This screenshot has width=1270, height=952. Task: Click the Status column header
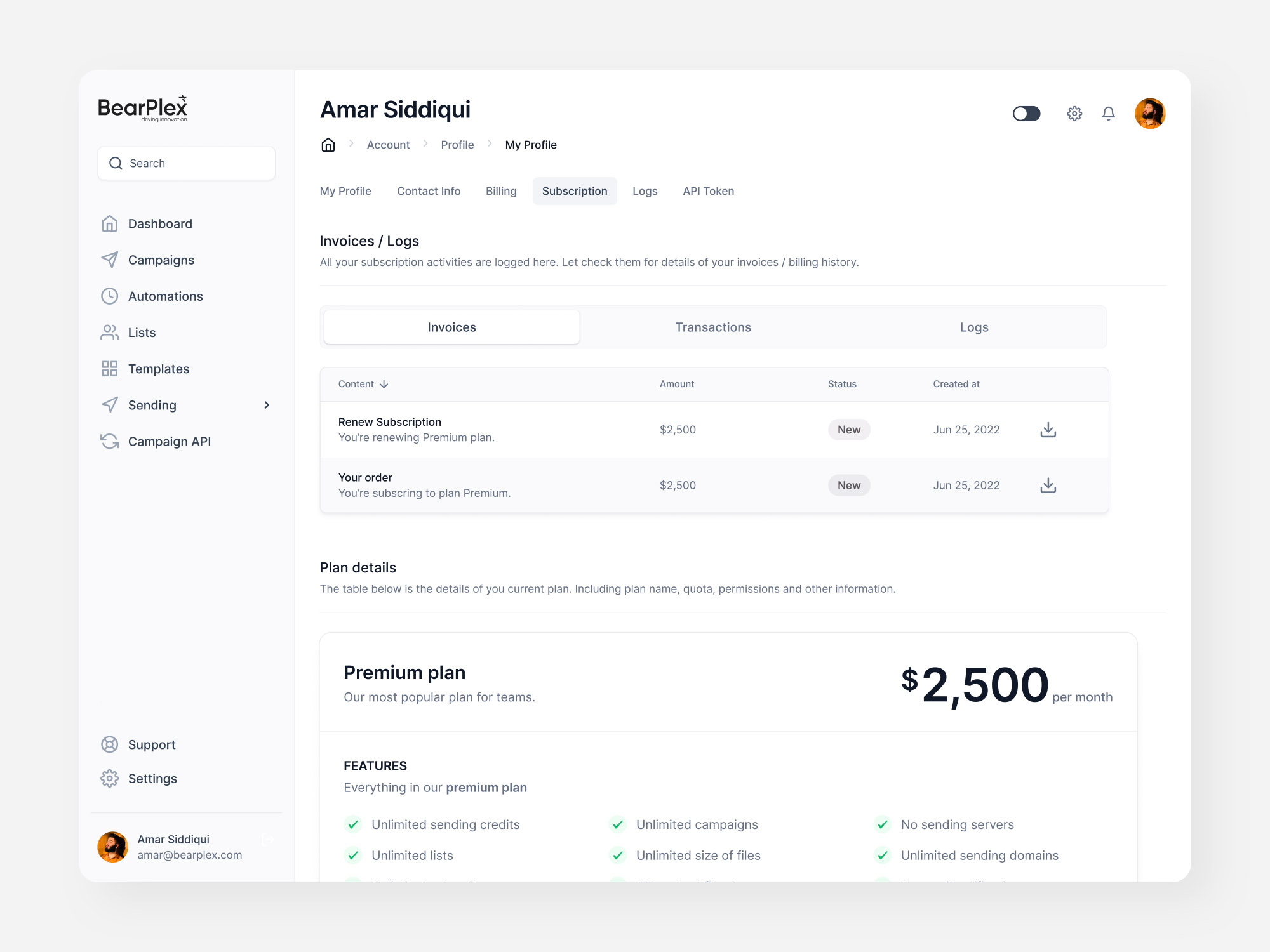pyautogui.click(x=842, y=384)
